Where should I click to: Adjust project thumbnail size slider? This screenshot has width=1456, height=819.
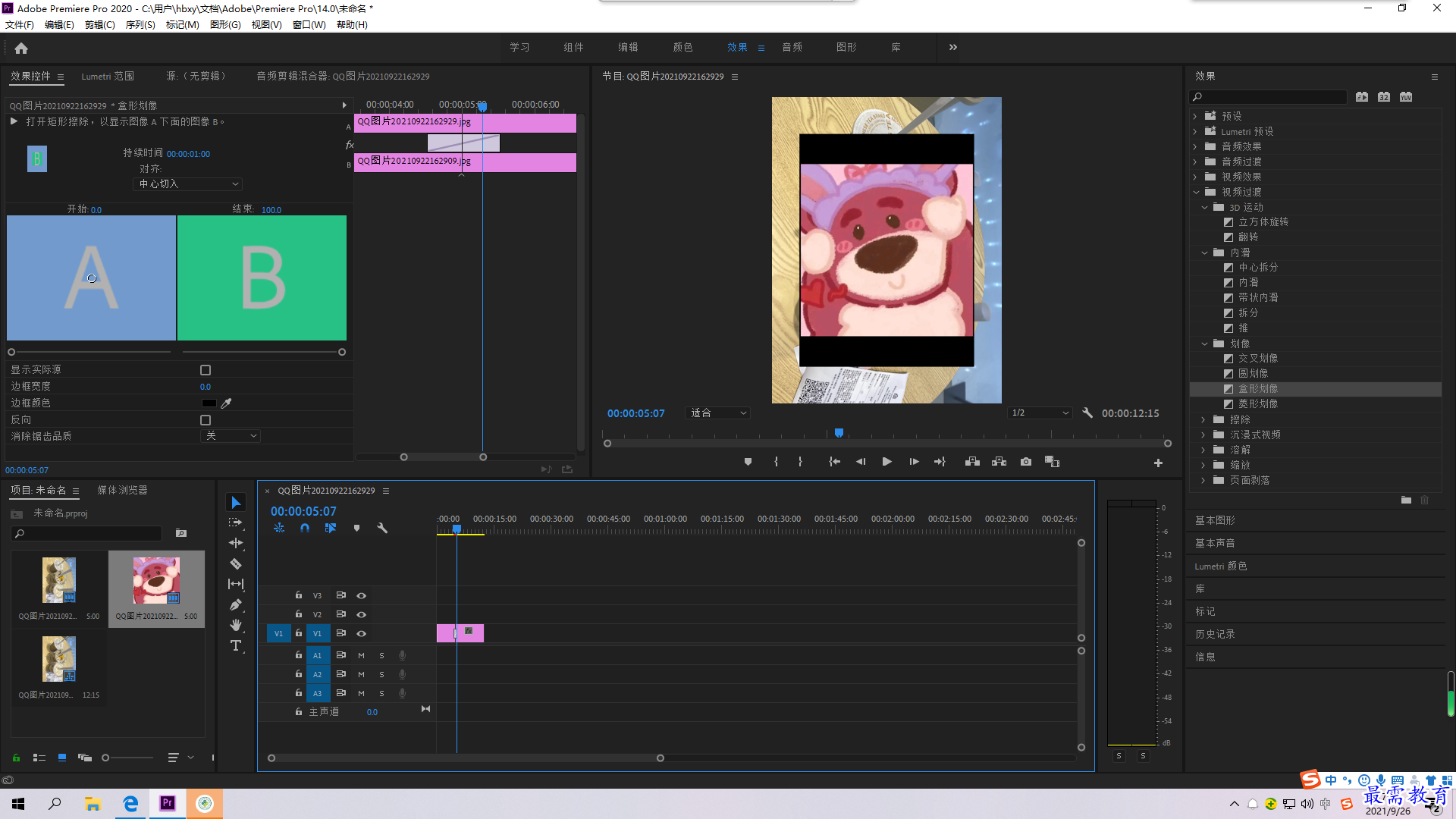tap(106, 758)
